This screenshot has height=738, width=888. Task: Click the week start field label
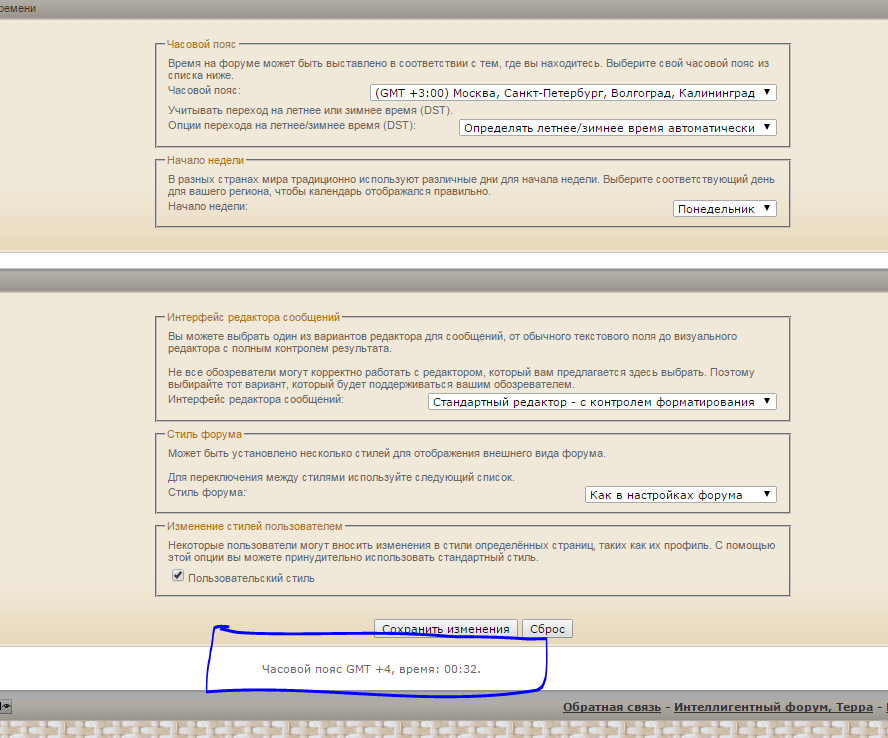(208, 206)
